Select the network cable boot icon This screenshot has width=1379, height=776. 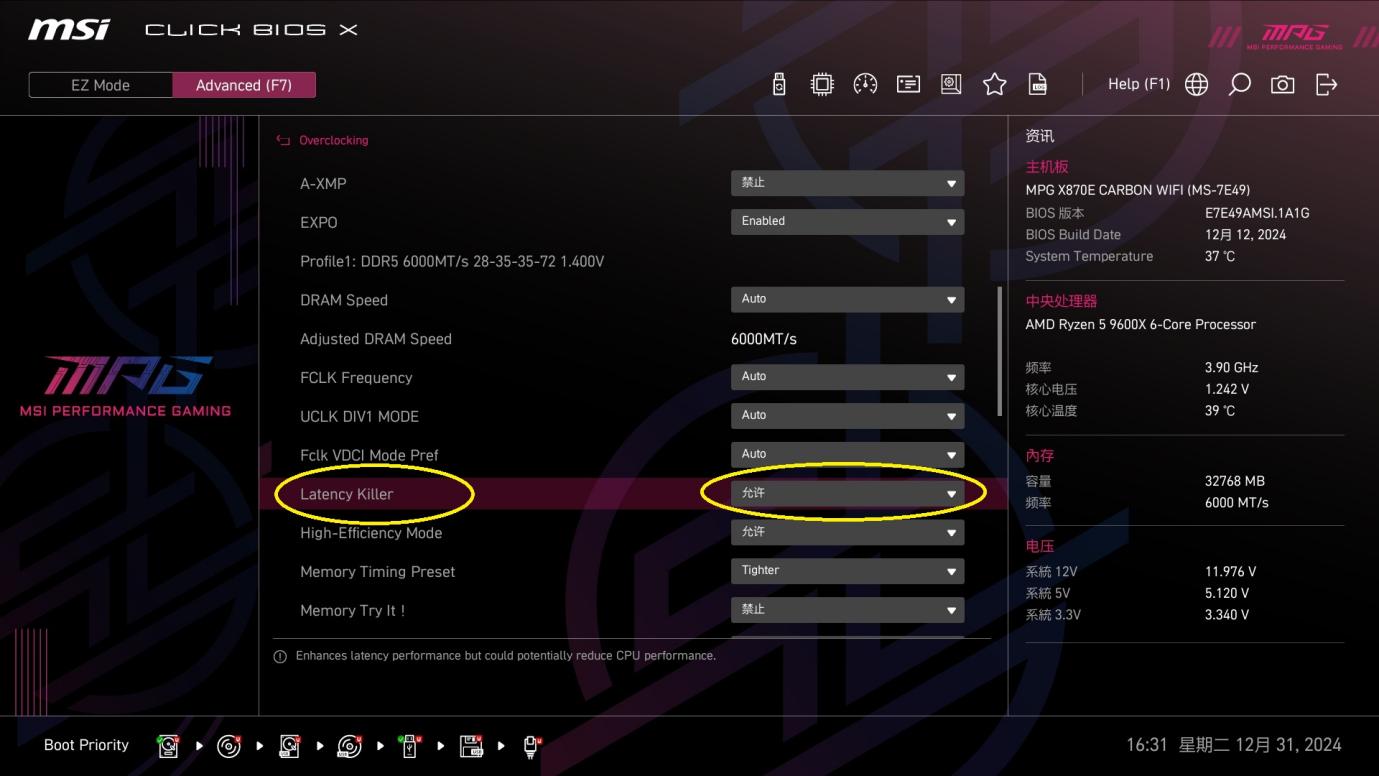point(531,746)
